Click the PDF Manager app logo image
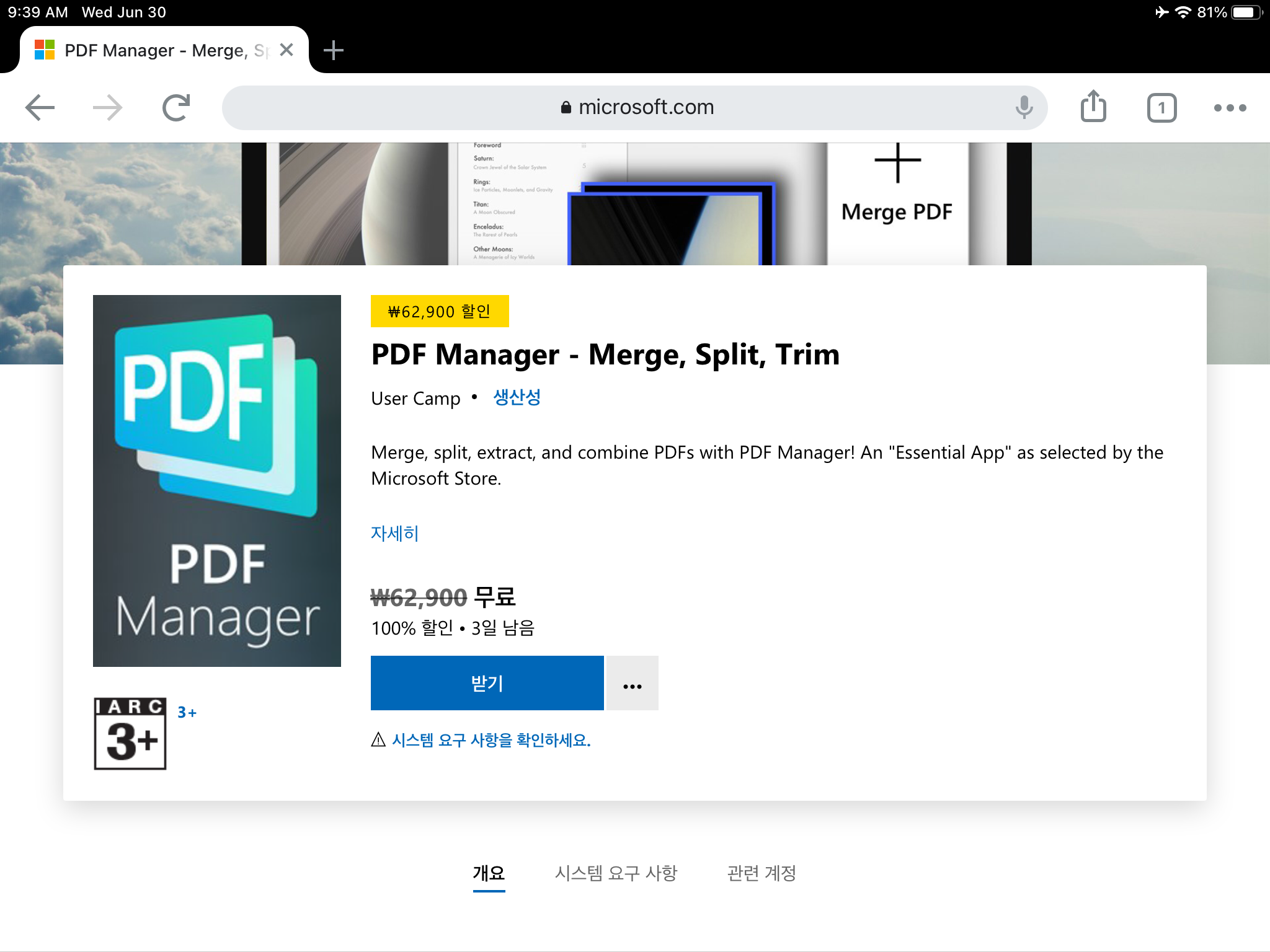Screen dimensions: 1270x952 pyautogui.click(x=217, y=480)
